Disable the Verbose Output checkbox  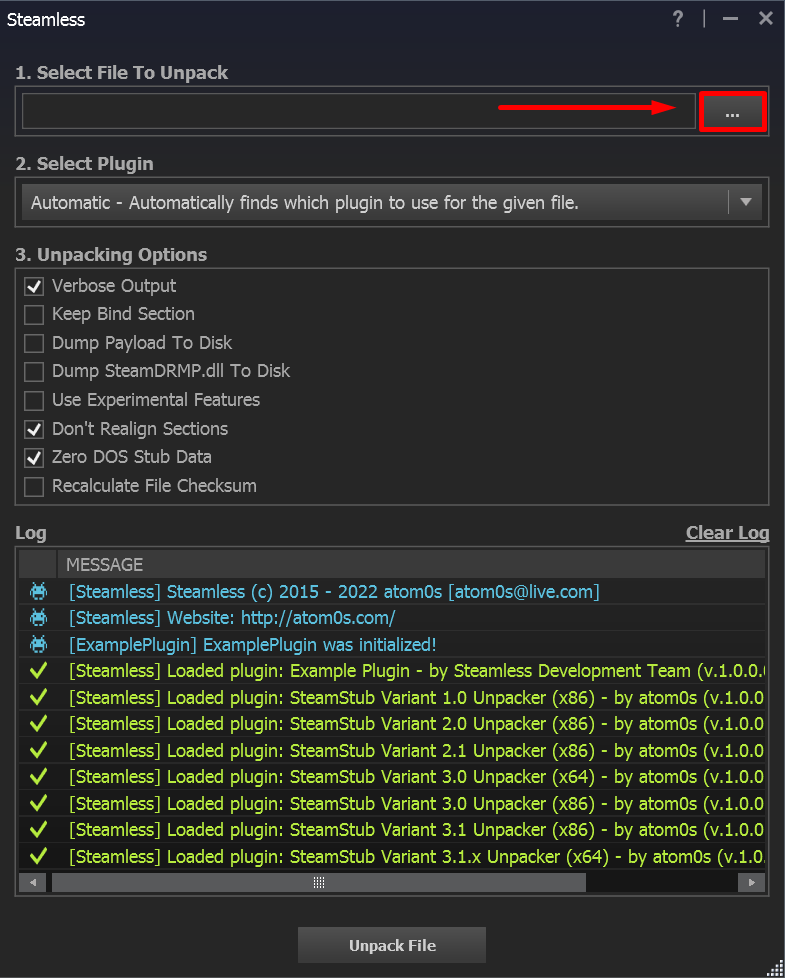(34, 286)
